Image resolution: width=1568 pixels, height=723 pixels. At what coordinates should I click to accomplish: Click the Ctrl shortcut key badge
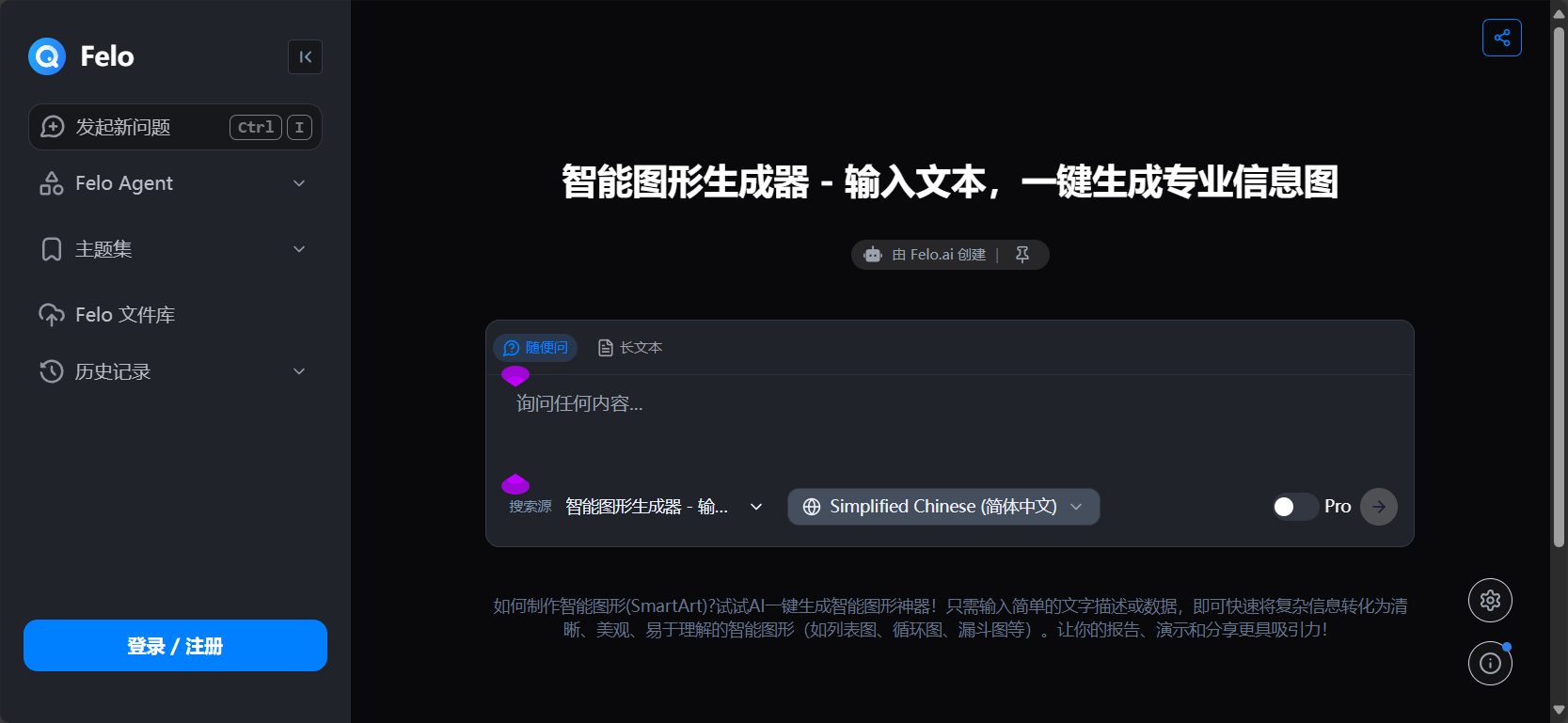256,127
